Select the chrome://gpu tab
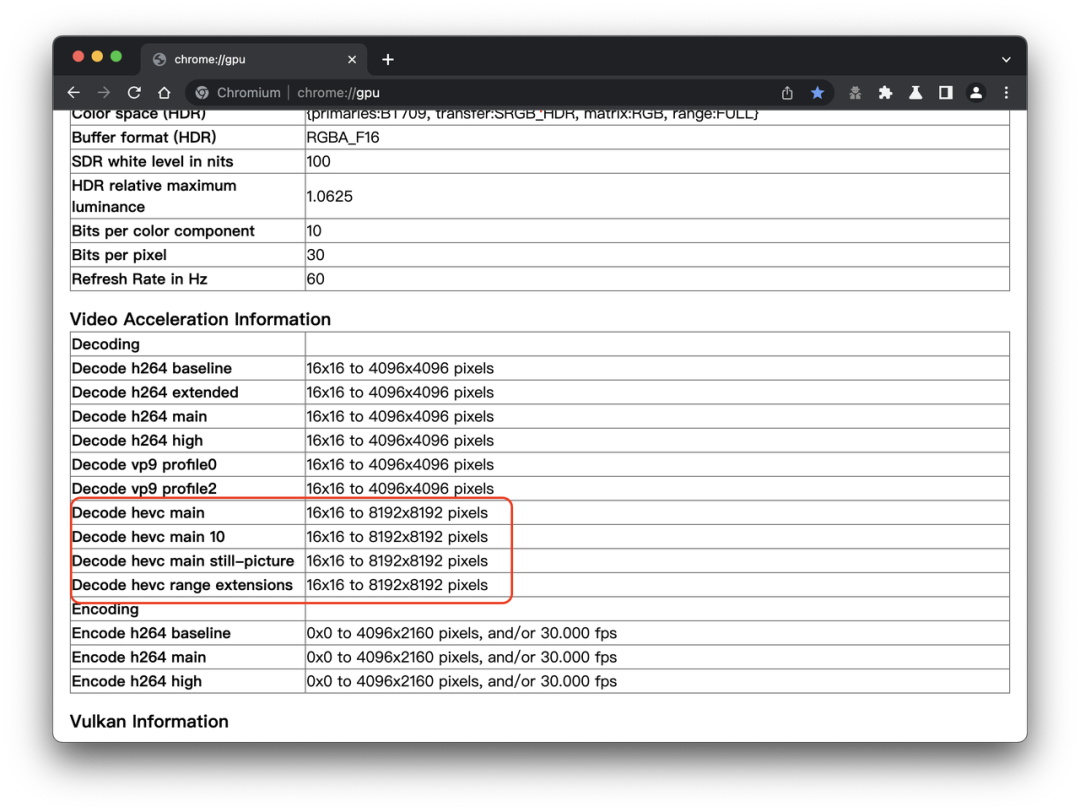This screenshot has height=812, width=1080. point(253,60)
